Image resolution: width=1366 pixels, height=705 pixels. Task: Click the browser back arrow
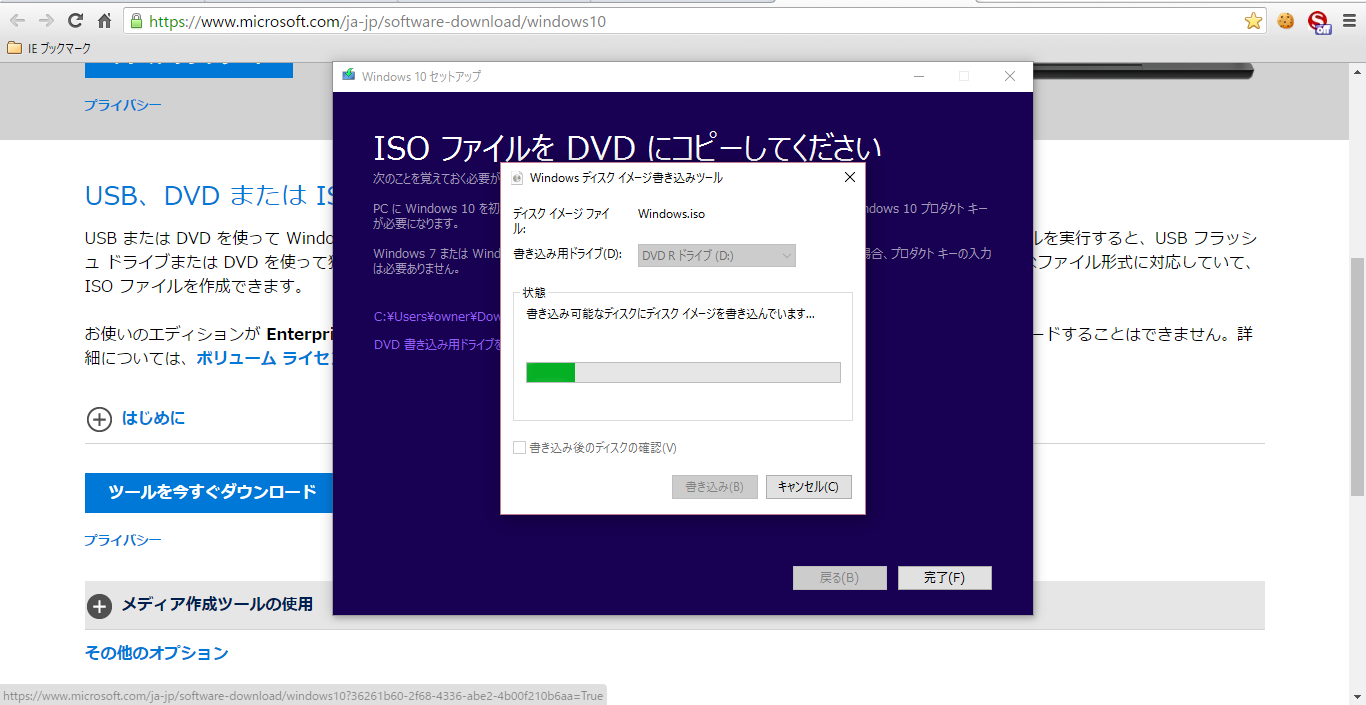point(18,21)
